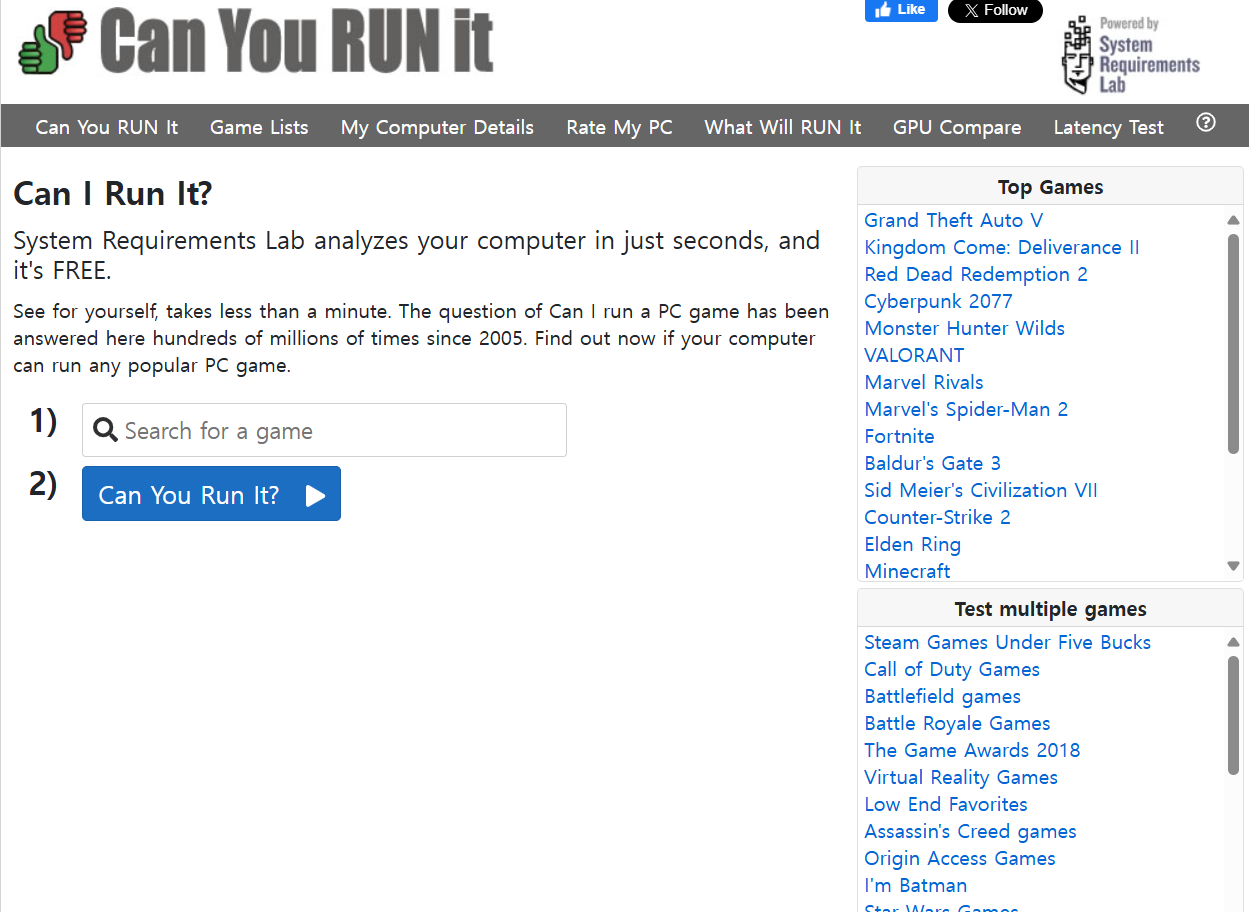Open Baldur's Gate 3 link

point(932,463)
